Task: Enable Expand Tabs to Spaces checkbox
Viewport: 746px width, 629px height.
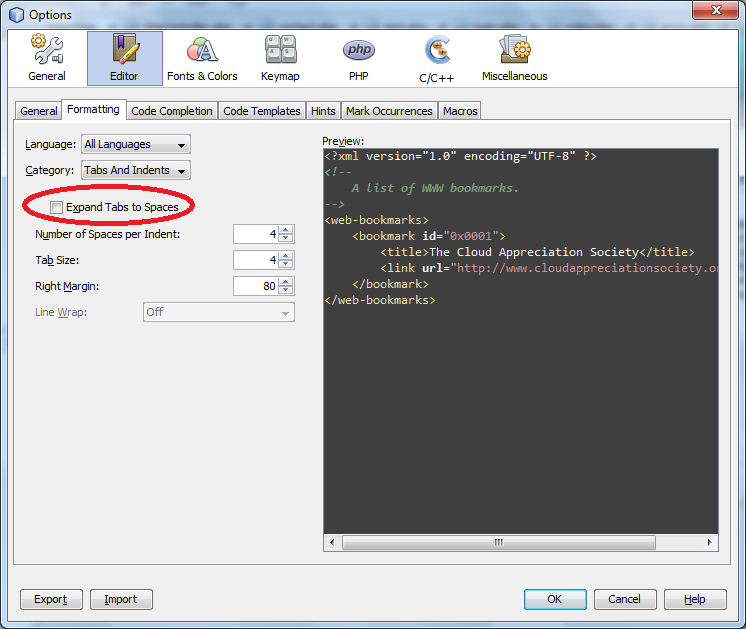Action: (56, 207)
